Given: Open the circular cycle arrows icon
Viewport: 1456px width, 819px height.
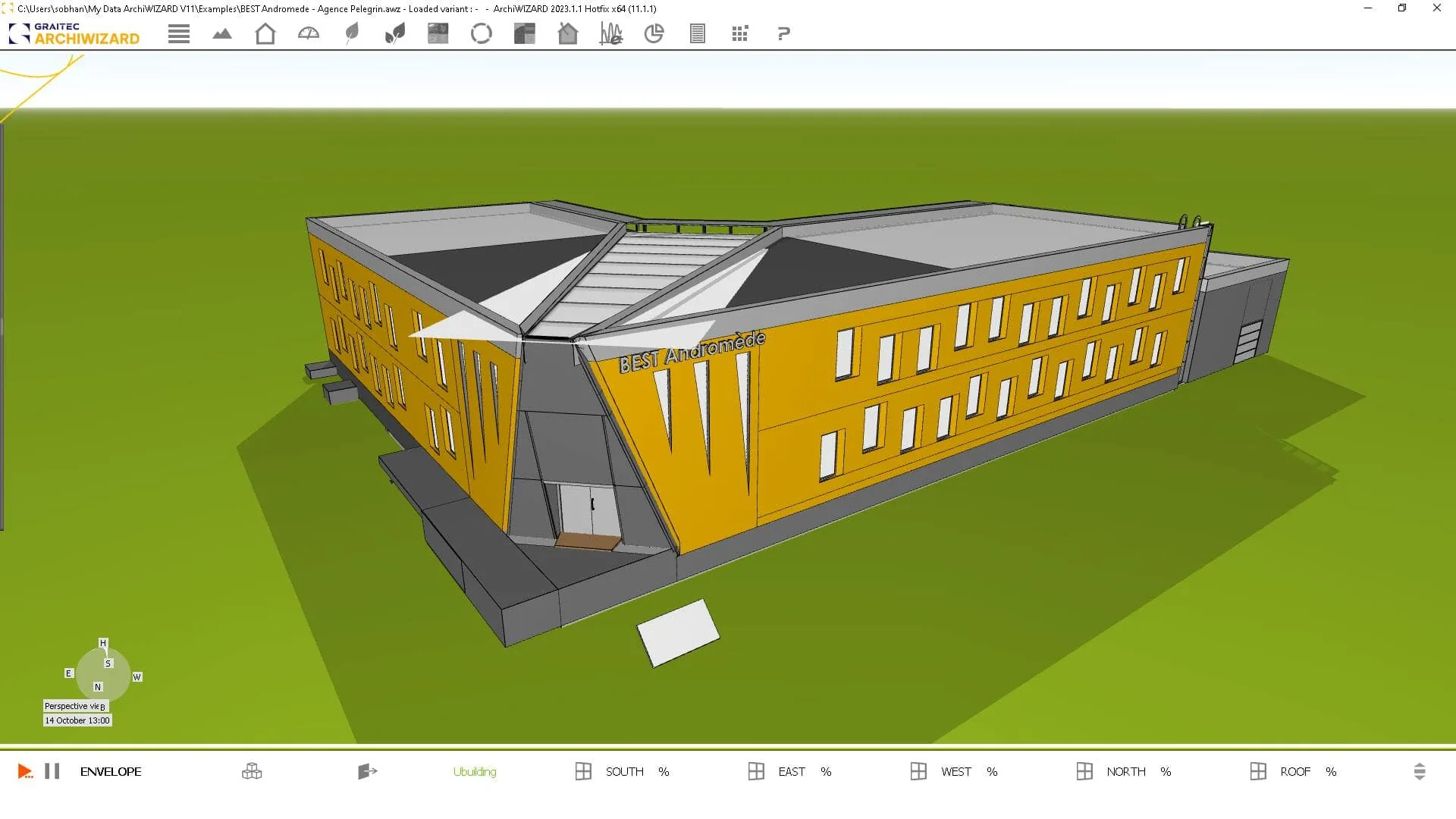Looking at the screenshot, I should 482,34.
